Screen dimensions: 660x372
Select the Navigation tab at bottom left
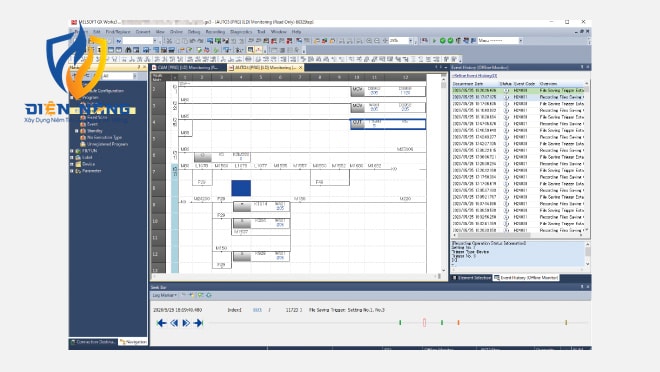pyautogui.click(x=133, y=342)
